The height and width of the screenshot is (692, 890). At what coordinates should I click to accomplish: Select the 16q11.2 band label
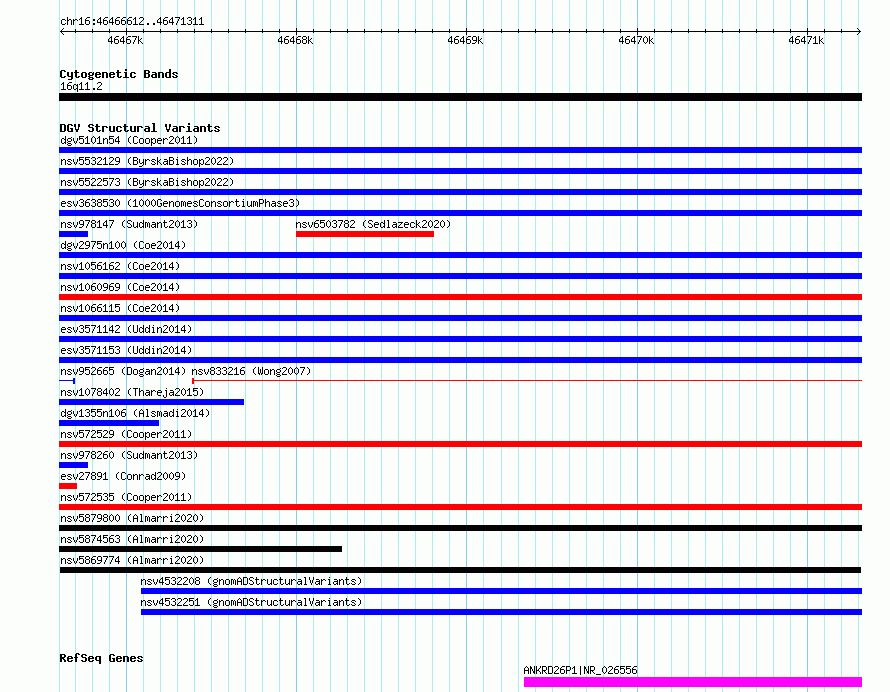[x=81, y=86]
